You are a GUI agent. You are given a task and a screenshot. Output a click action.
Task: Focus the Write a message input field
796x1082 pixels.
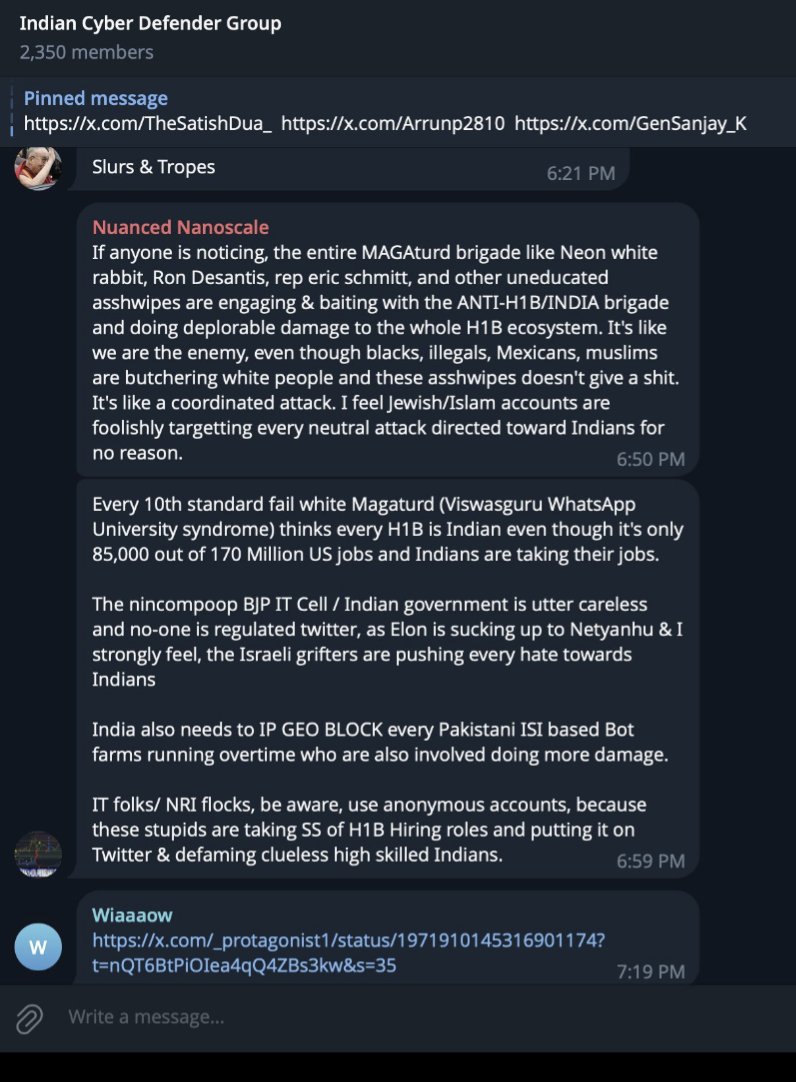[x=400, y=1018]
